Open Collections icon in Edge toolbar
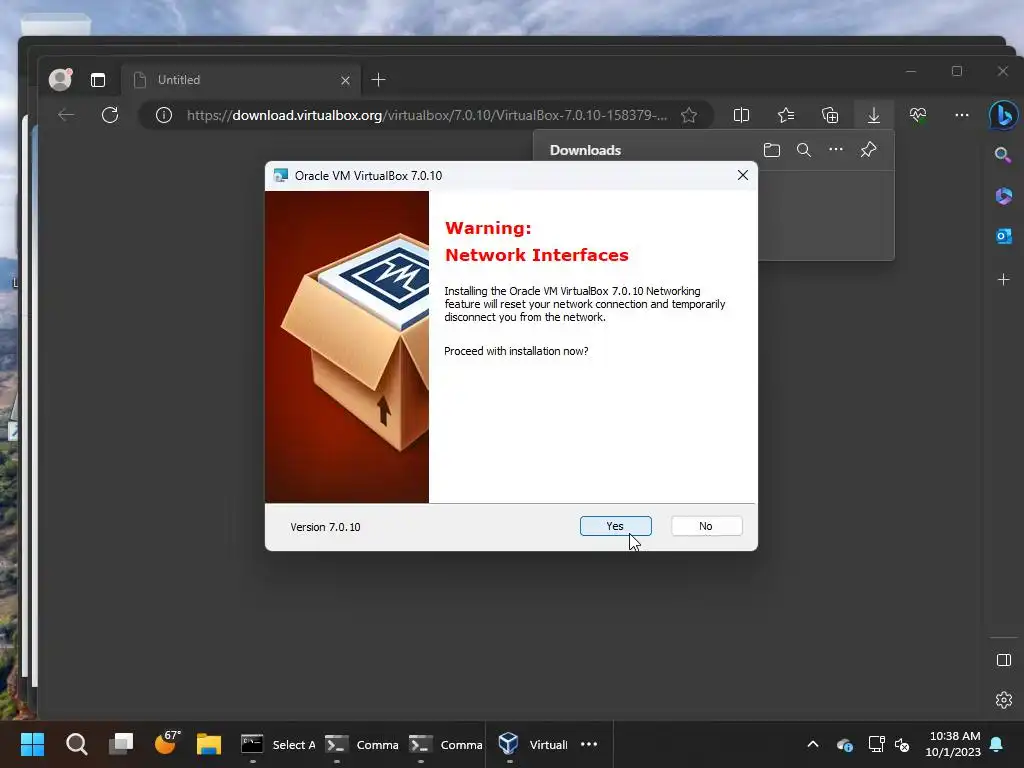1024x768 pixels. [x=830, y=116]
